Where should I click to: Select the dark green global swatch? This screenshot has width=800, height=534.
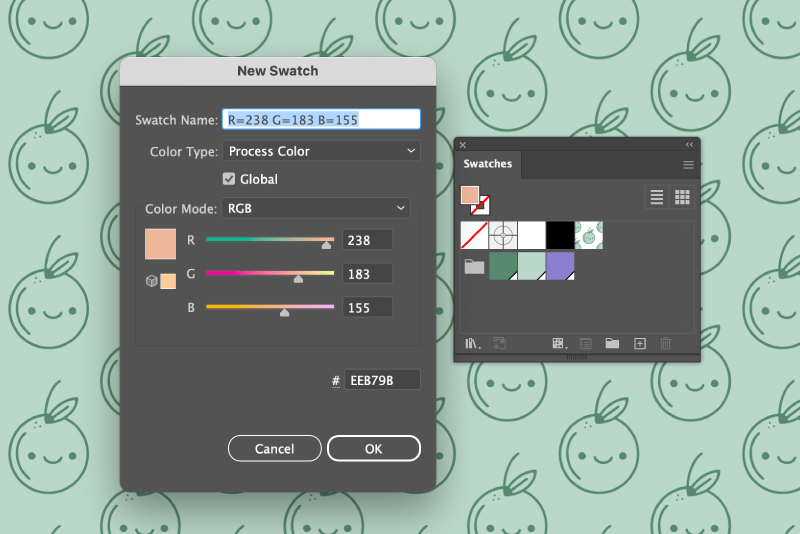pos(503,266)
